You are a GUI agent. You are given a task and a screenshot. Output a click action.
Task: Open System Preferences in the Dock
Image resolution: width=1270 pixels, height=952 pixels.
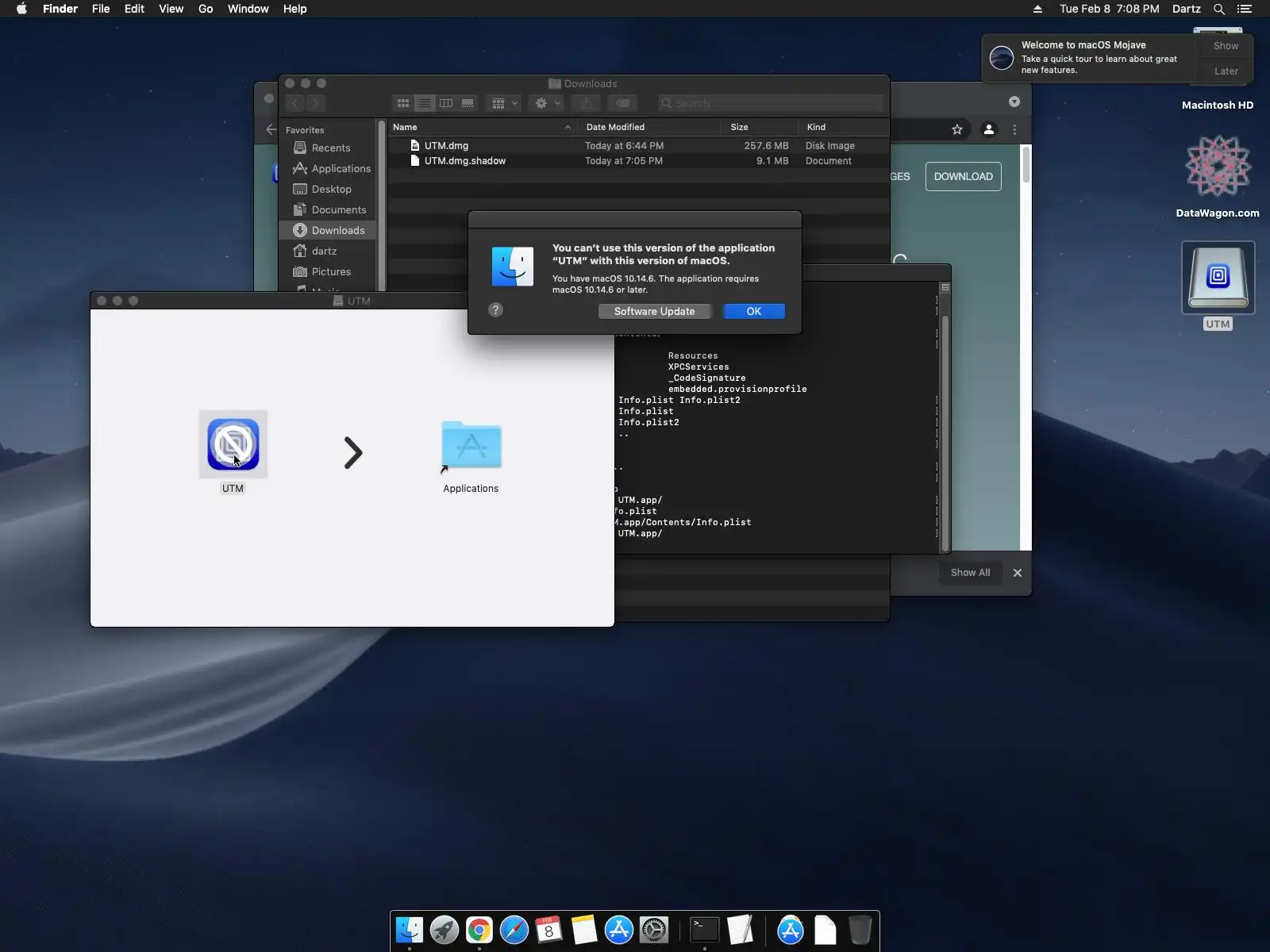pos(654,930)
